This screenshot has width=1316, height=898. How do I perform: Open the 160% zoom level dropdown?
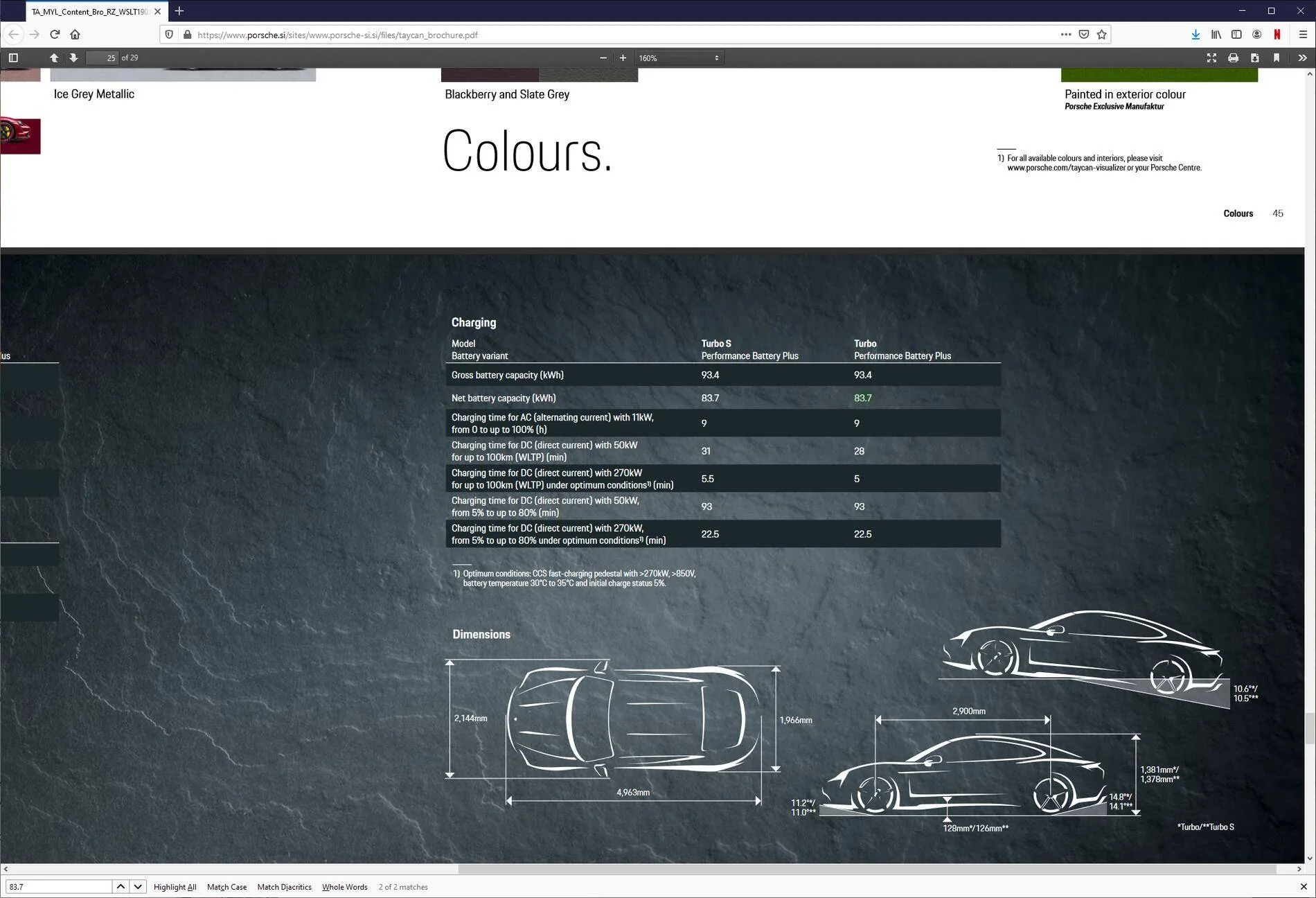pyautogui.click(x=679, y=58)
